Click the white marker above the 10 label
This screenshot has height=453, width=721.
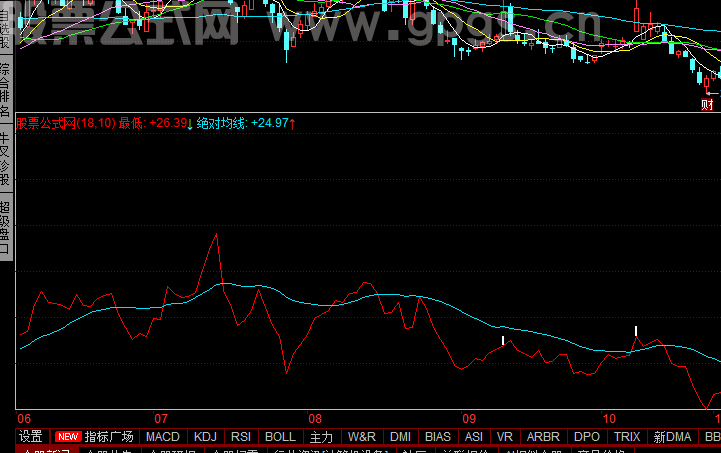[636, 331]
